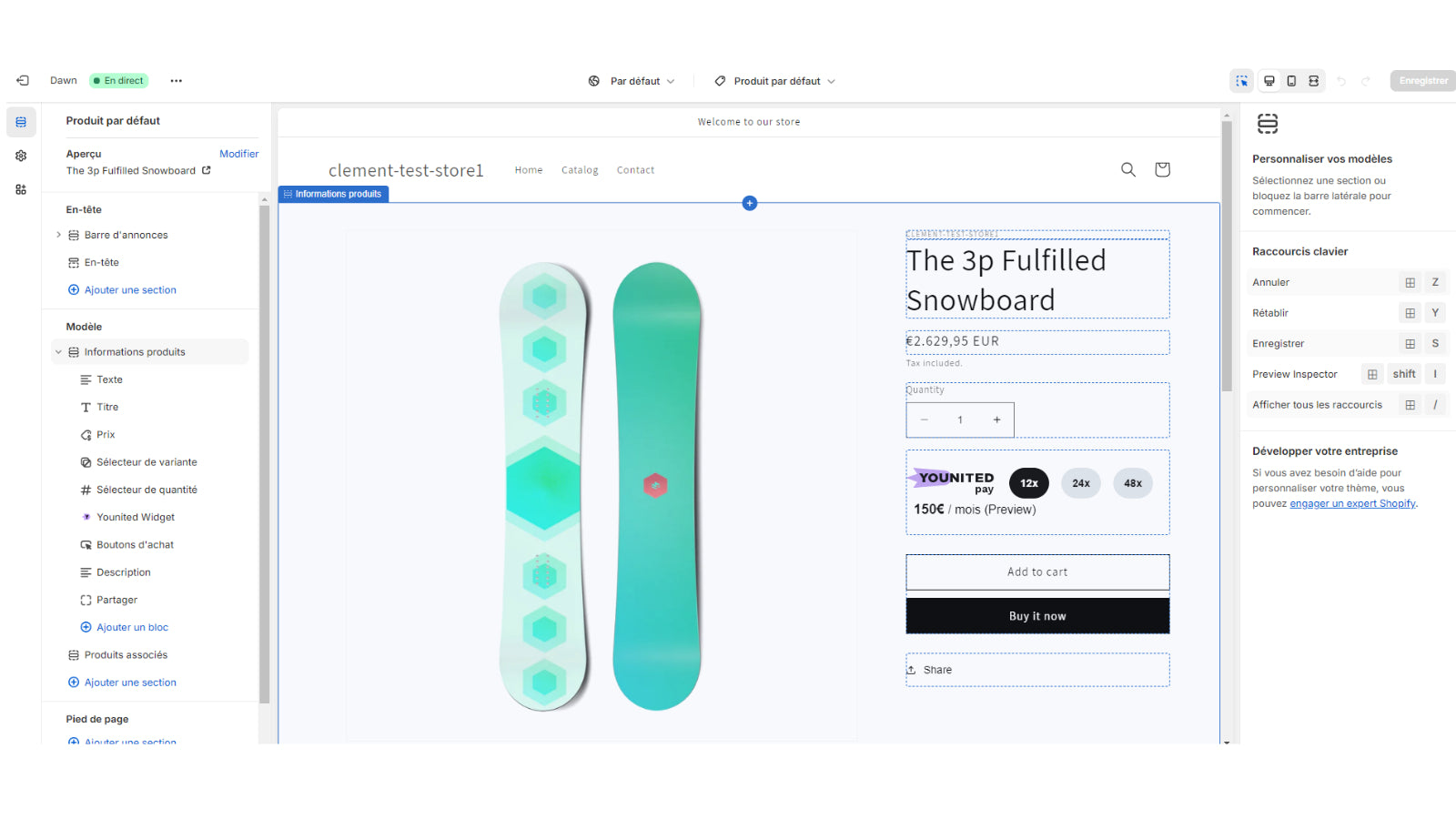
Task: Open the app embeds icon in sidebar
Action: click(21, 189)
